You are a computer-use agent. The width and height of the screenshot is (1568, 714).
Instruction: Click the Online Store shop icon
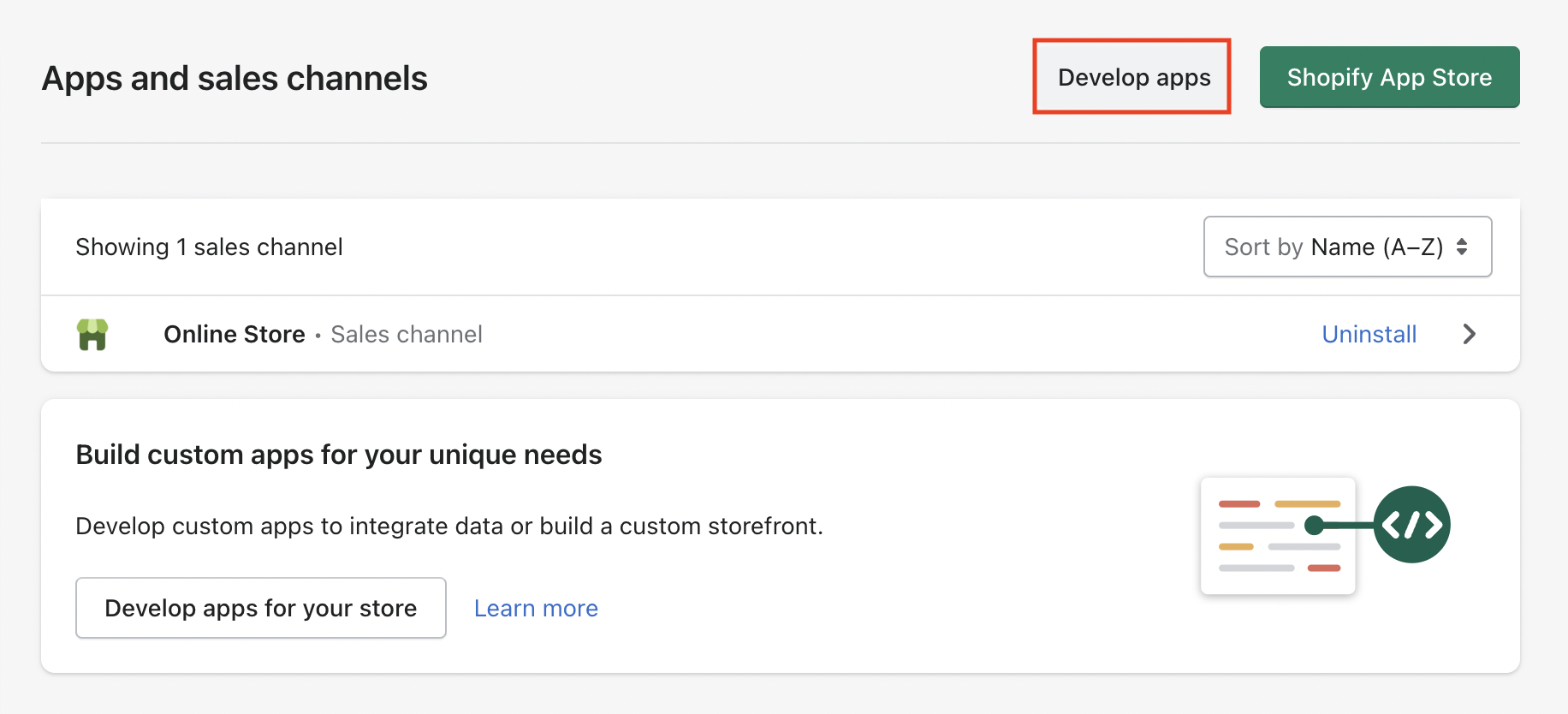(x=92, y=334)
